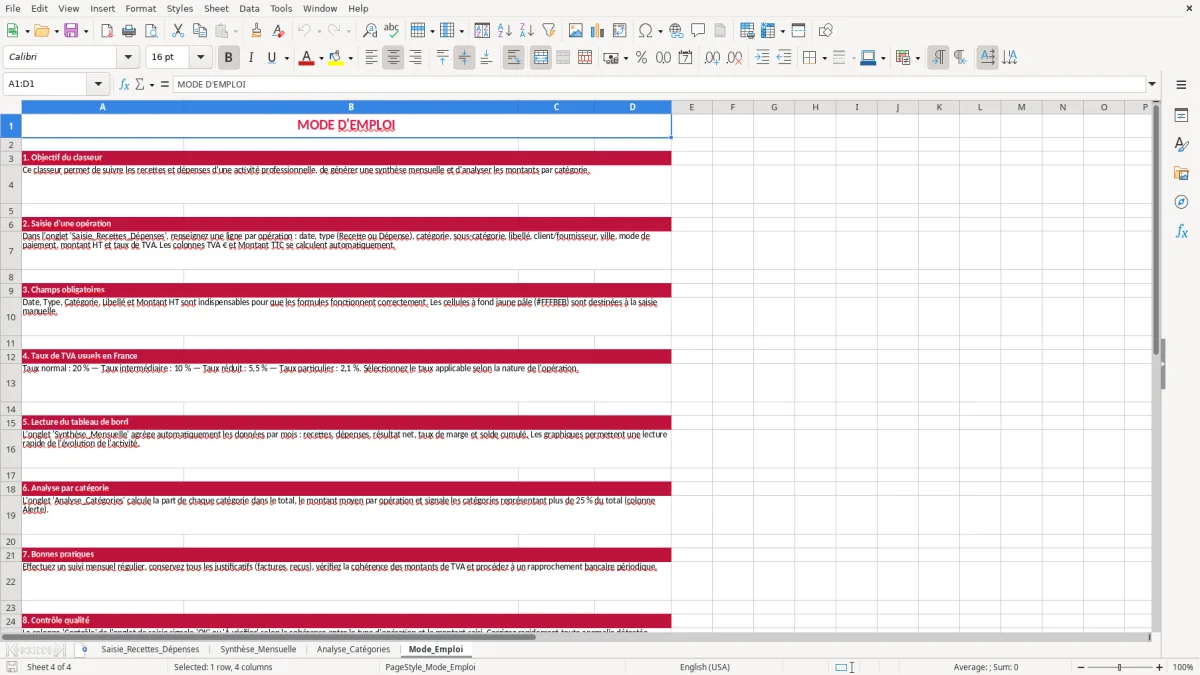
Task: Click the column B header
Action: 351,107
